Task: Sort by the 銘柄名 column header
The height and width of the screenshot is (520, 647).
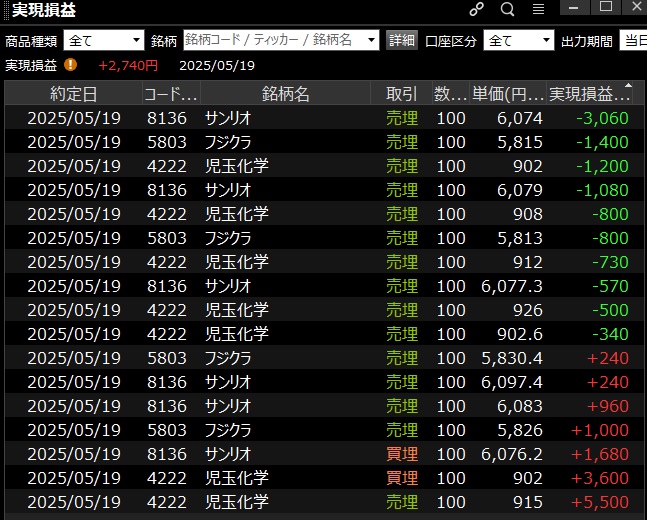Action: [286, 94]
